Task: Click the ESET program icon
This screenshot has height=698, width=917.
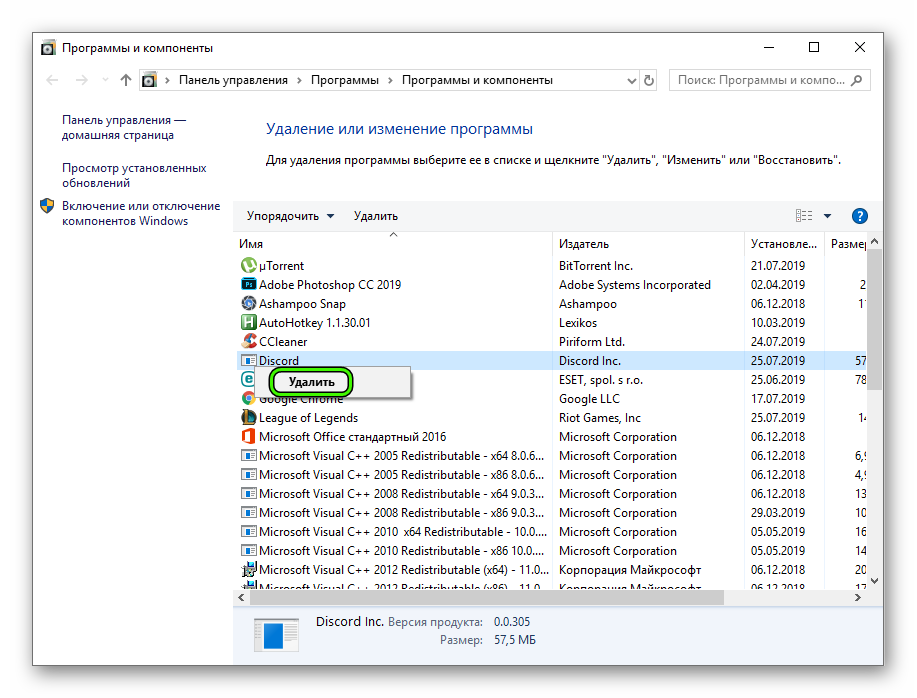Action: point(248,379)
